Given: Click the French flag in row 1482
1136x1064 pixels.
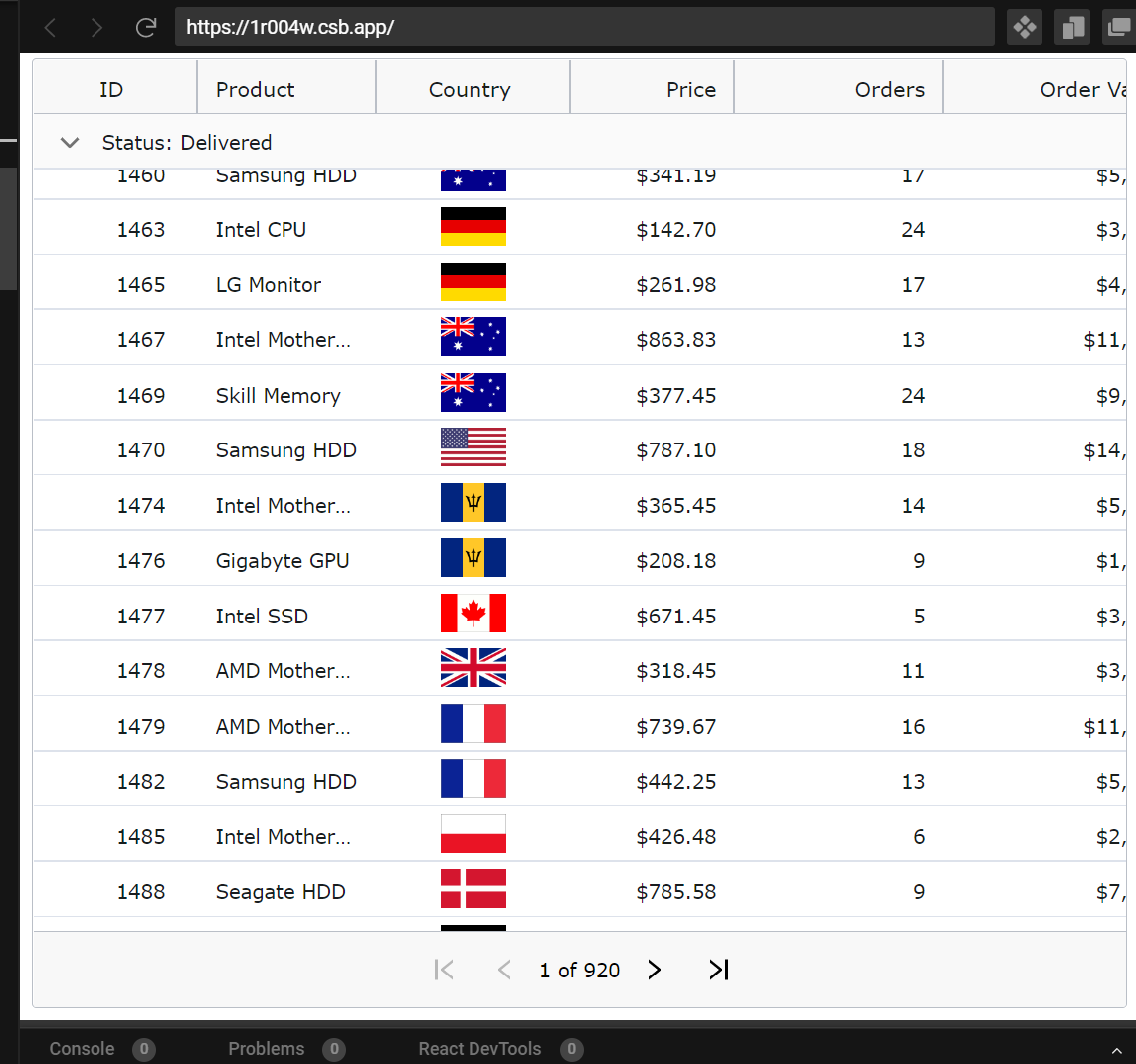Looking at the screenshot, I should (x=473, y=779).
